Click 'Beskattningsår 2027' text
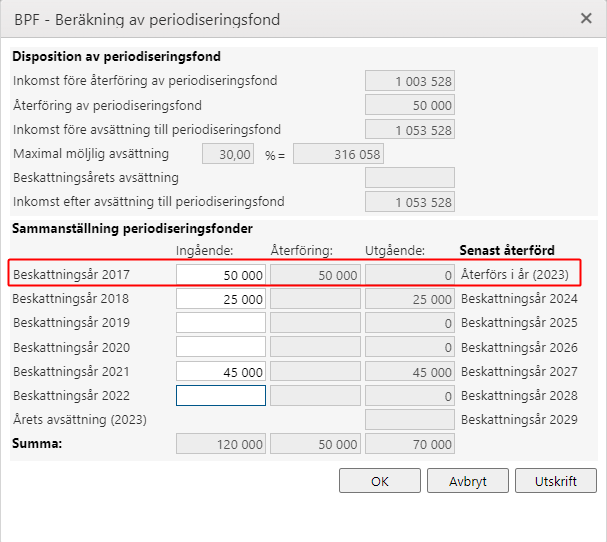Viewport: 607px width, 542px height. click(x=519, y=371)
